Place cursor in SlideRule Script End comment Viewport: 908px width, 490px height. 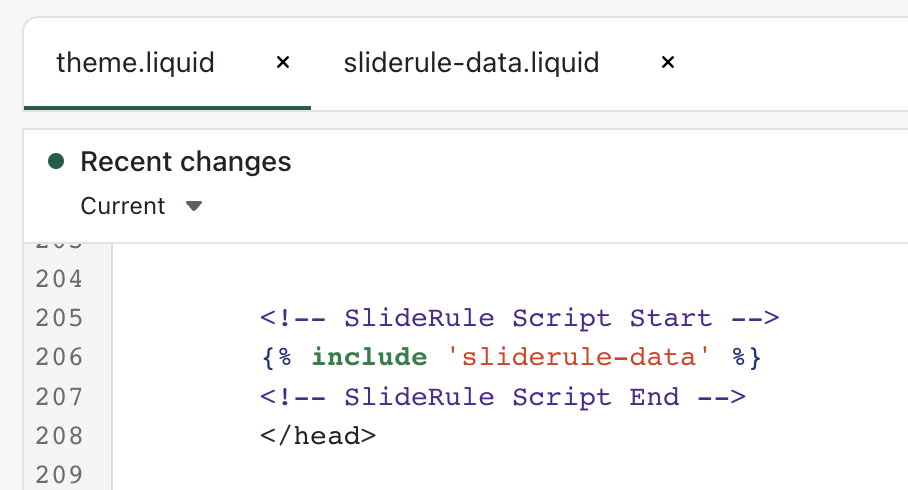[503, 397]
